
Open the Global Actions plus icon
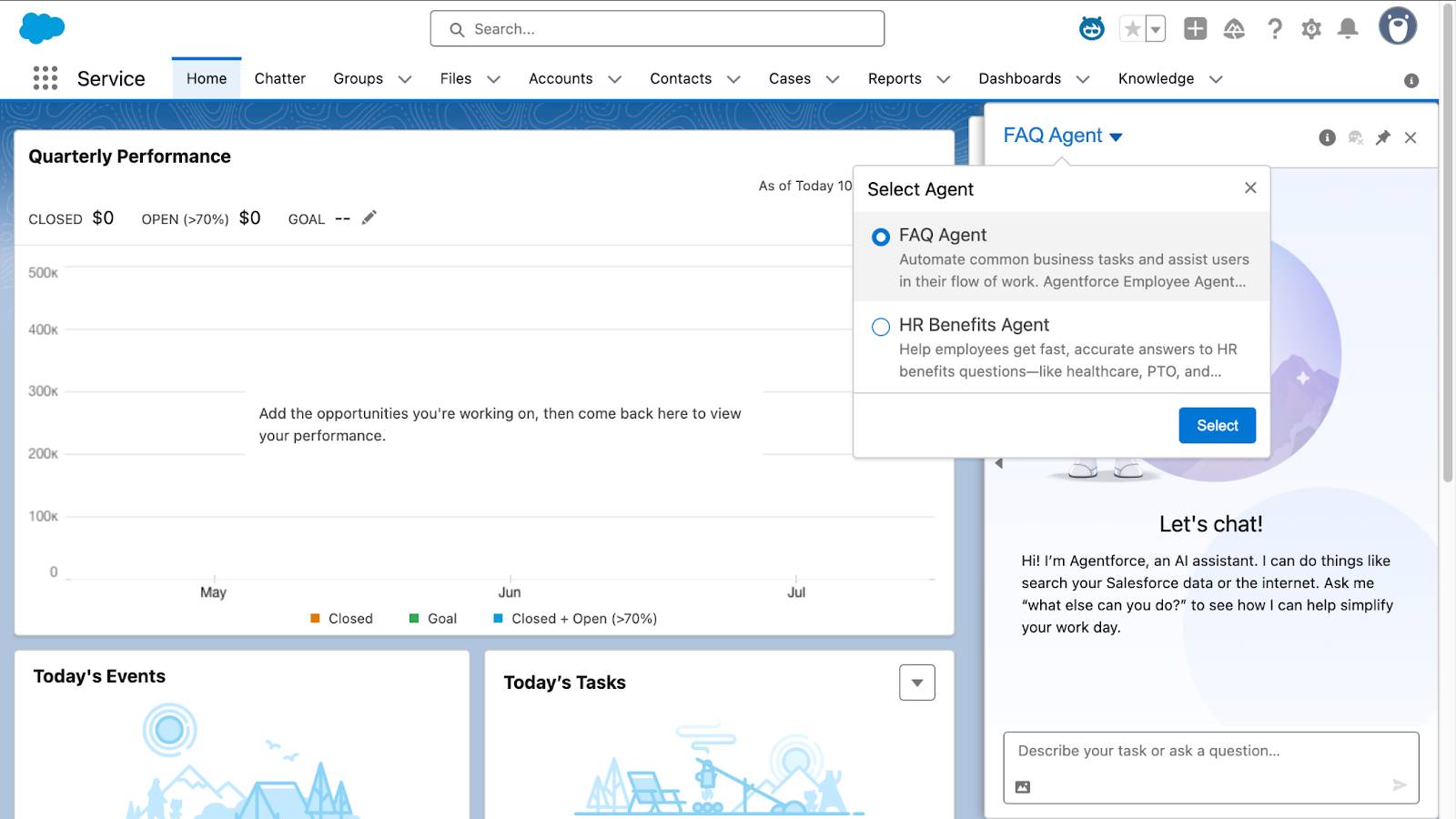(1195, 29)
